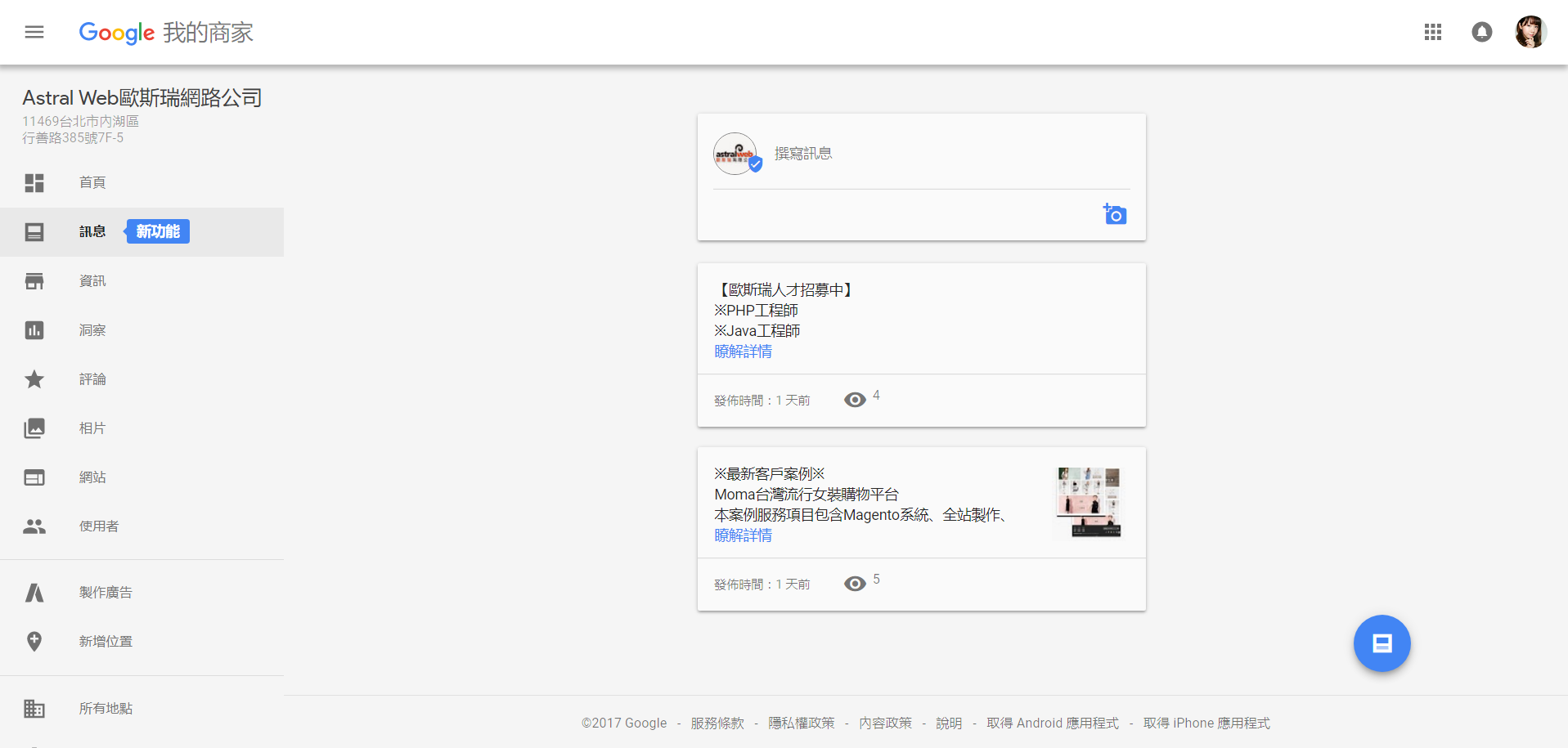Screen dimensions: 1568x748
Task: Open 瞭解詳情 link in recruitment post
Action: [743, 352]
